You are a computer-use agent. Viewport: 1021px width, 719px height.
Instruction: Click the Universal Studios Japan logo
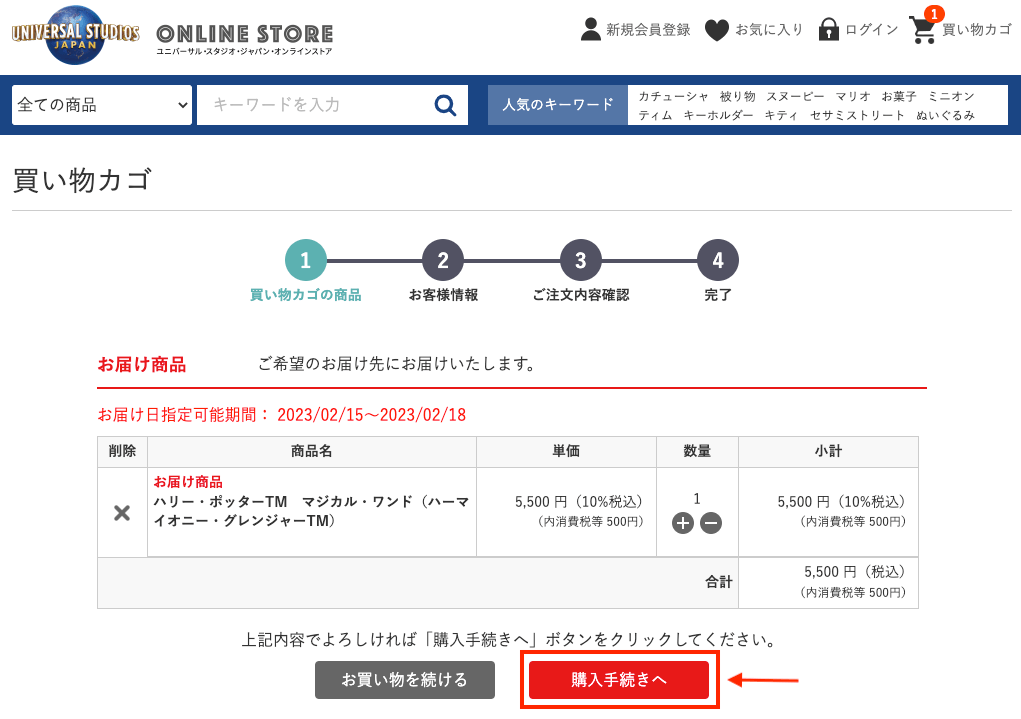tap(75, 34)
